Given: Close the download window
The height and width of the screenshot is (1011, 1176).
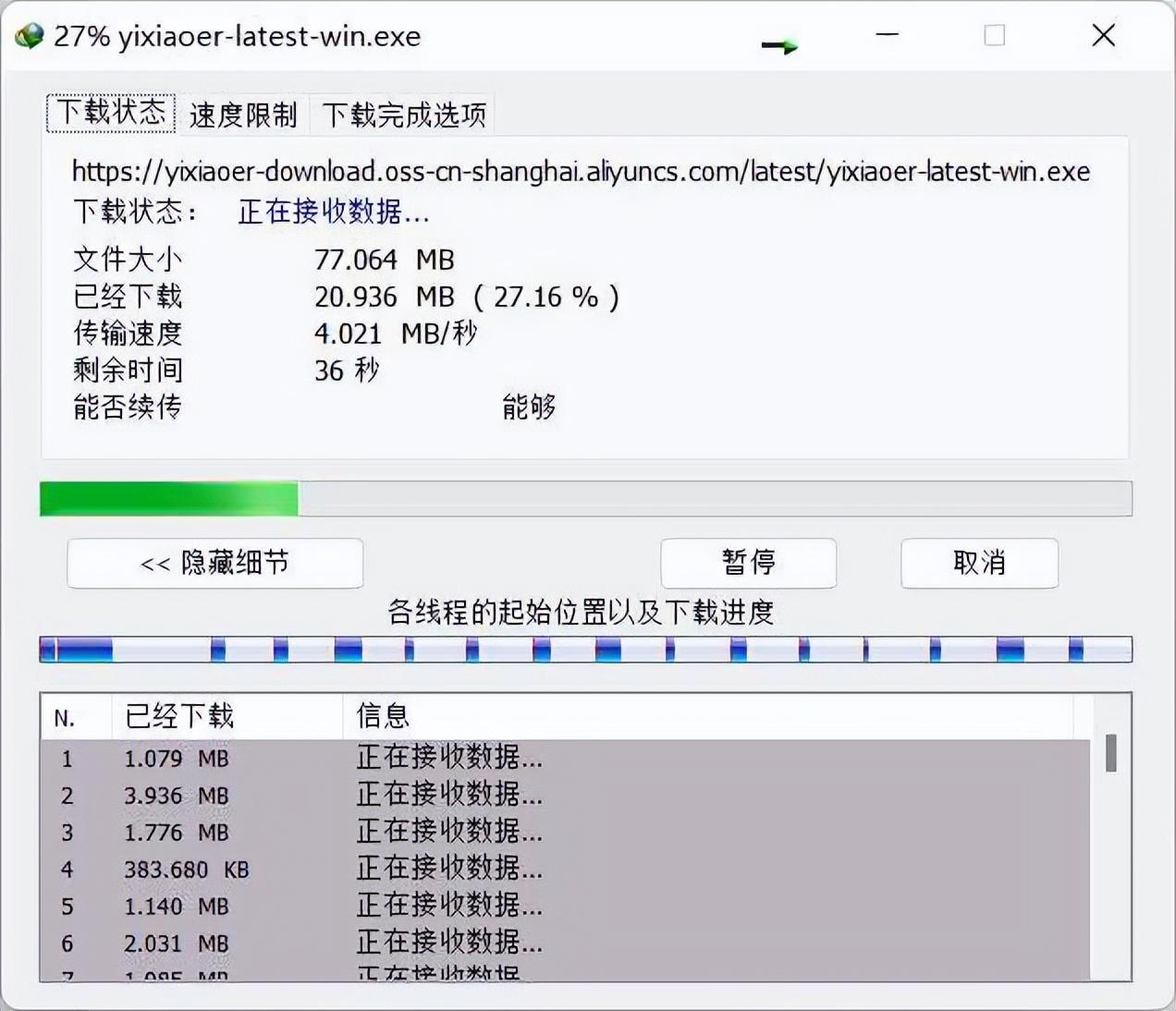Looking at the screenshot, I should coord(1104,36).
